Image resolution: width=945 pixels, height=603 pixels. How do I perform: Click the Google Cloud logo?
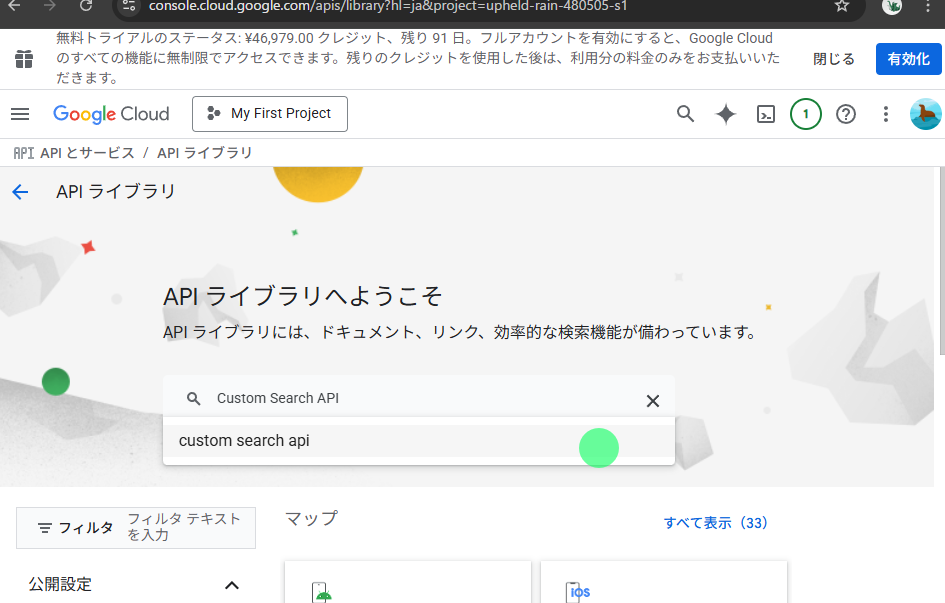pyautogui.click(x=111, y=114)
